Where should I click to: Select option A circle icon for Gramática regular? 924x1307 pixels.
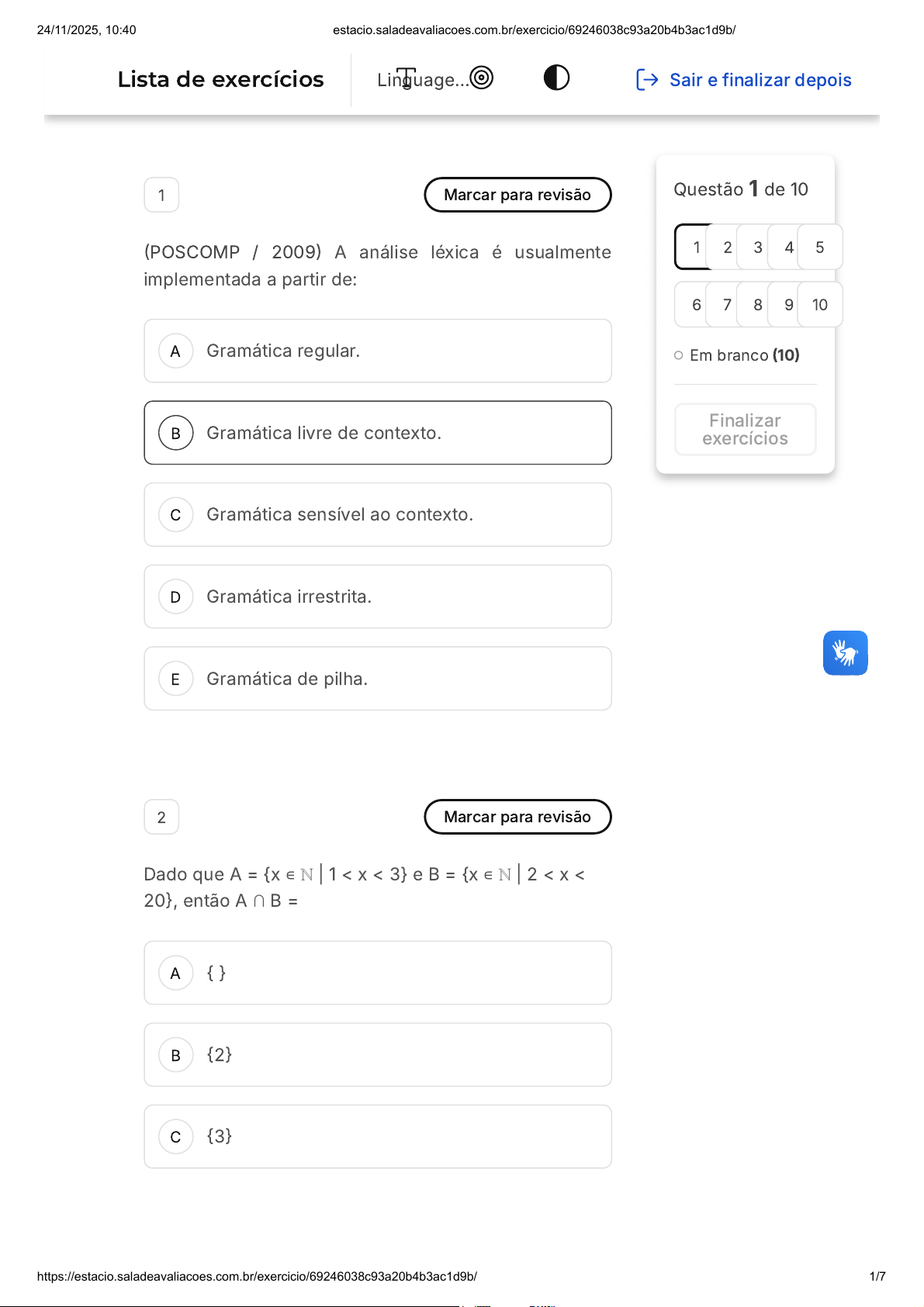(x=175, y=351)
